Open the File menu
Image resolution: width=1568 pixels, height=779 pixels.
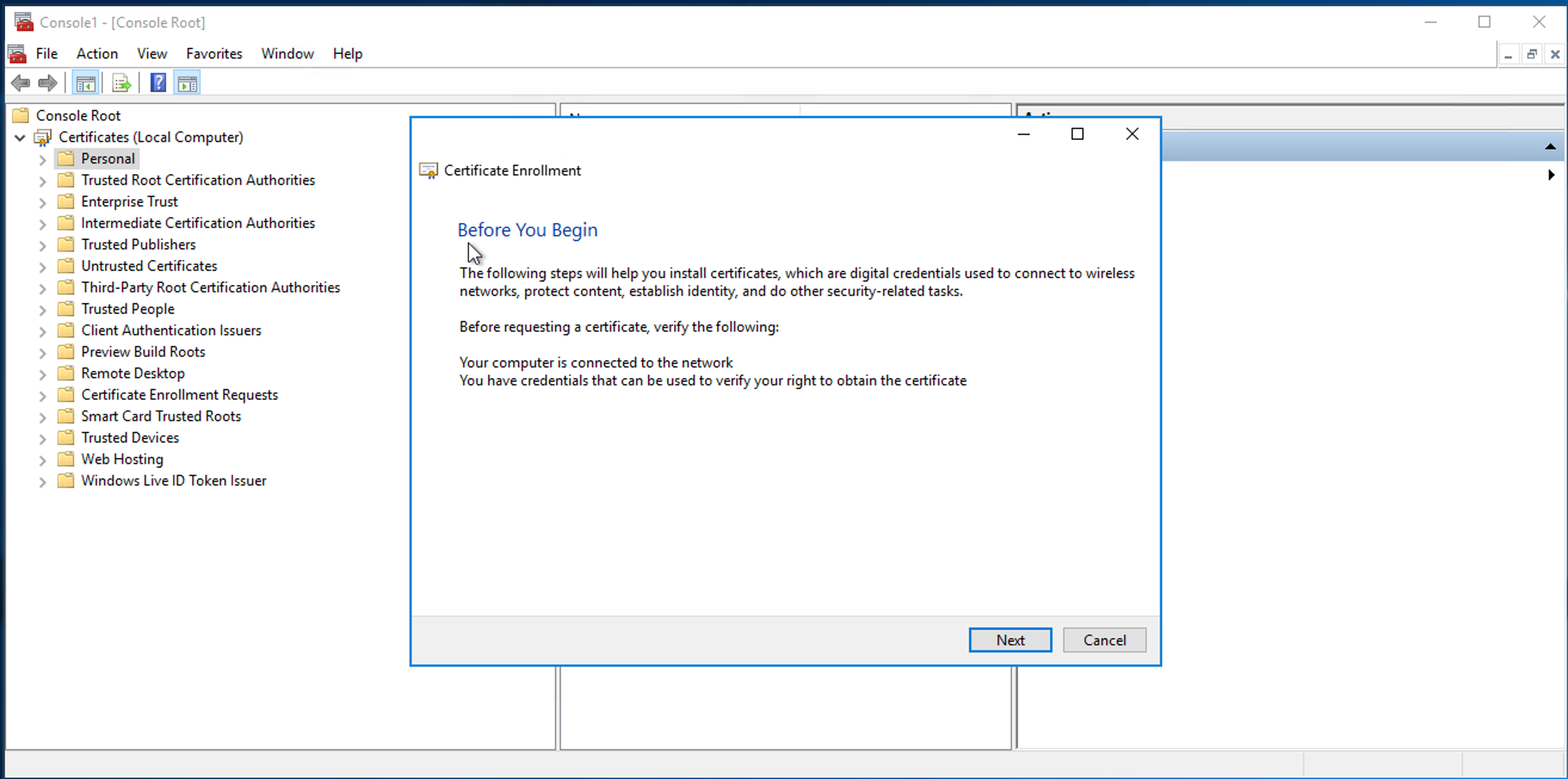click(x=47, y=54)
